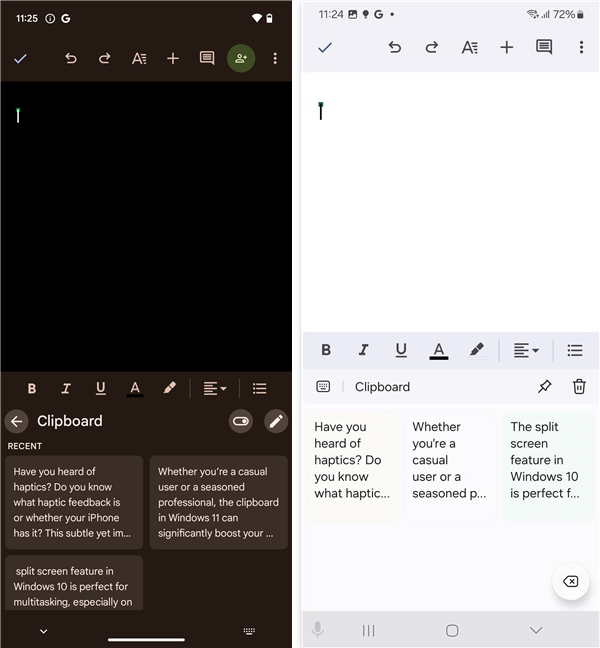Tap the keyboard switcher icon at dark-theme bottom
This screenshot has height=648, width=600.
[249, 631]
